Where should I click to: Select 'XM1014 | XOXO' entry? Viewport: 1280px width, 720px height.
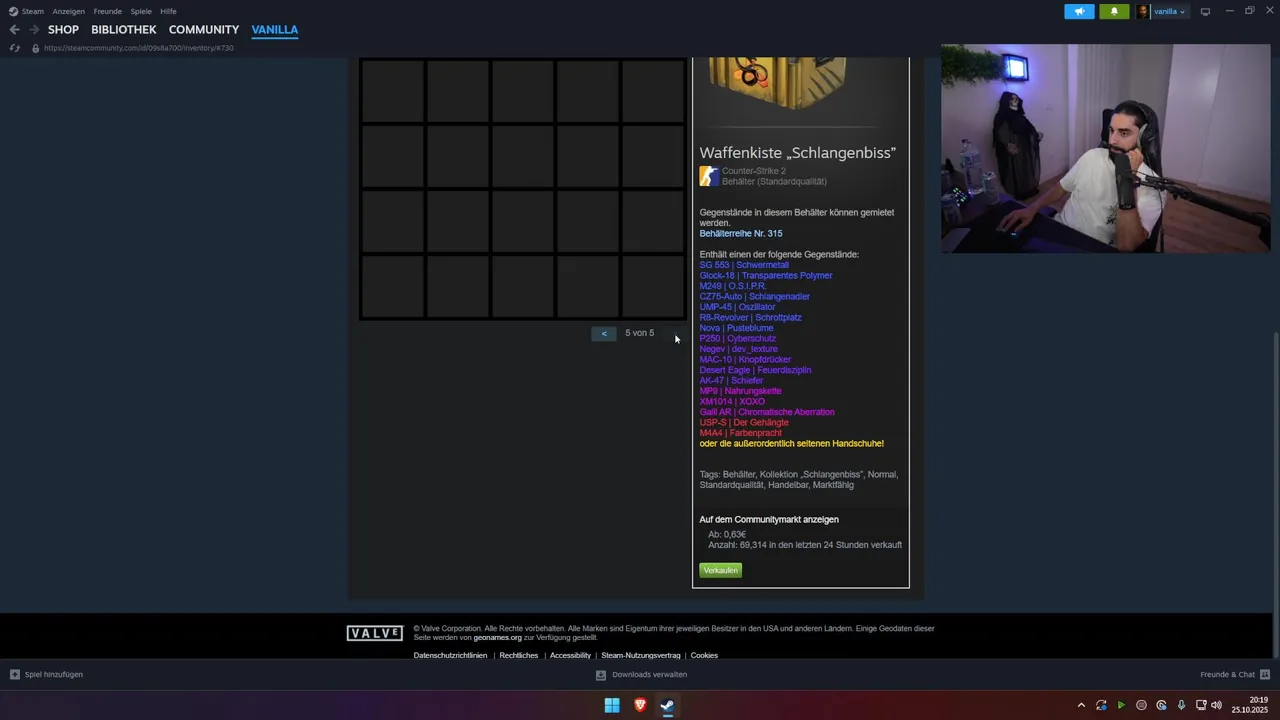pos(732,402)
